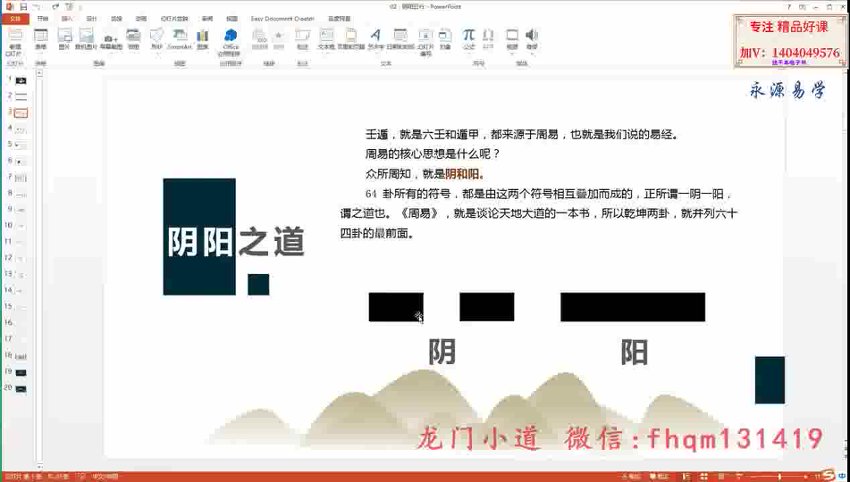Click the highlighted text 阴和阳
This screenshot has width=850, height=482.
(464, 174)
